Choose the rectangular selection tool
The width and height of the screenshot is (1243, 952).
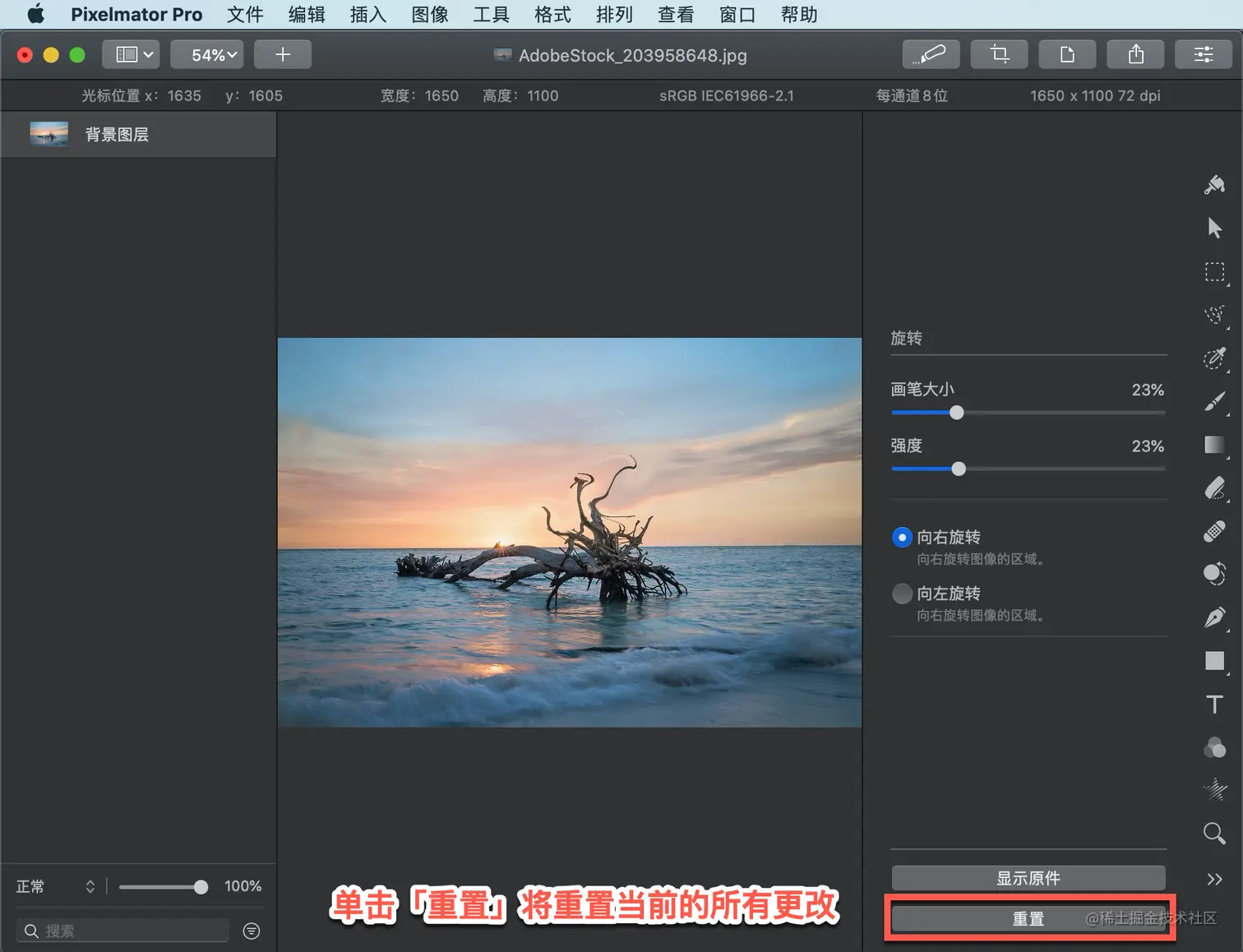[x=1214, y=272]
